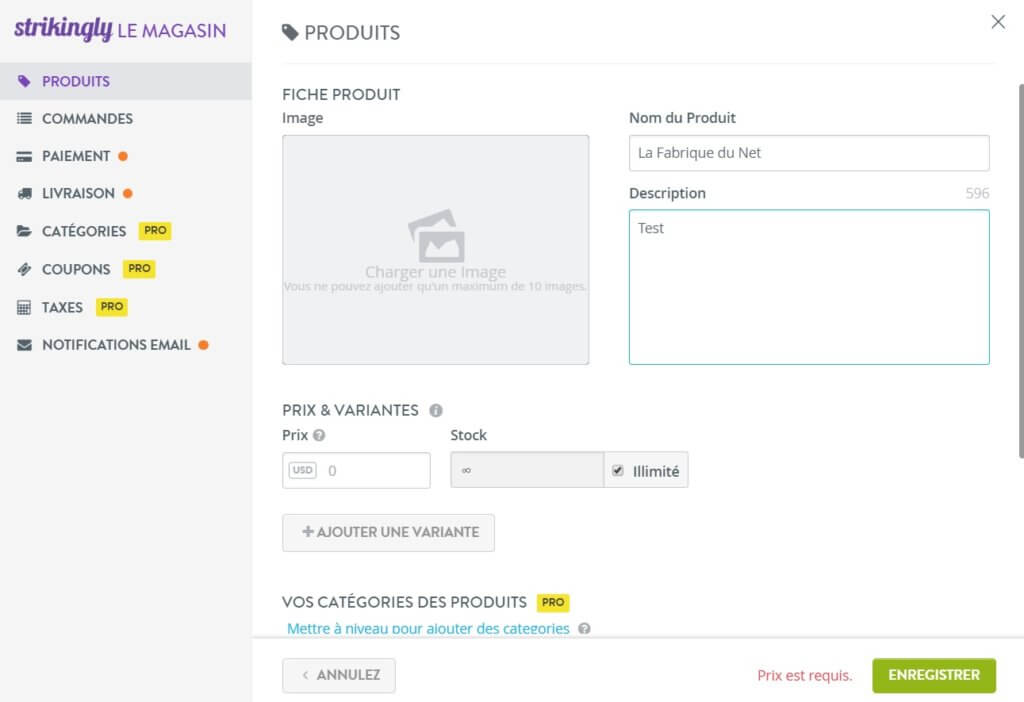Click the ticket icon beside Coupons
This screenshot has height=702, width=1024.
pos(24,269)
